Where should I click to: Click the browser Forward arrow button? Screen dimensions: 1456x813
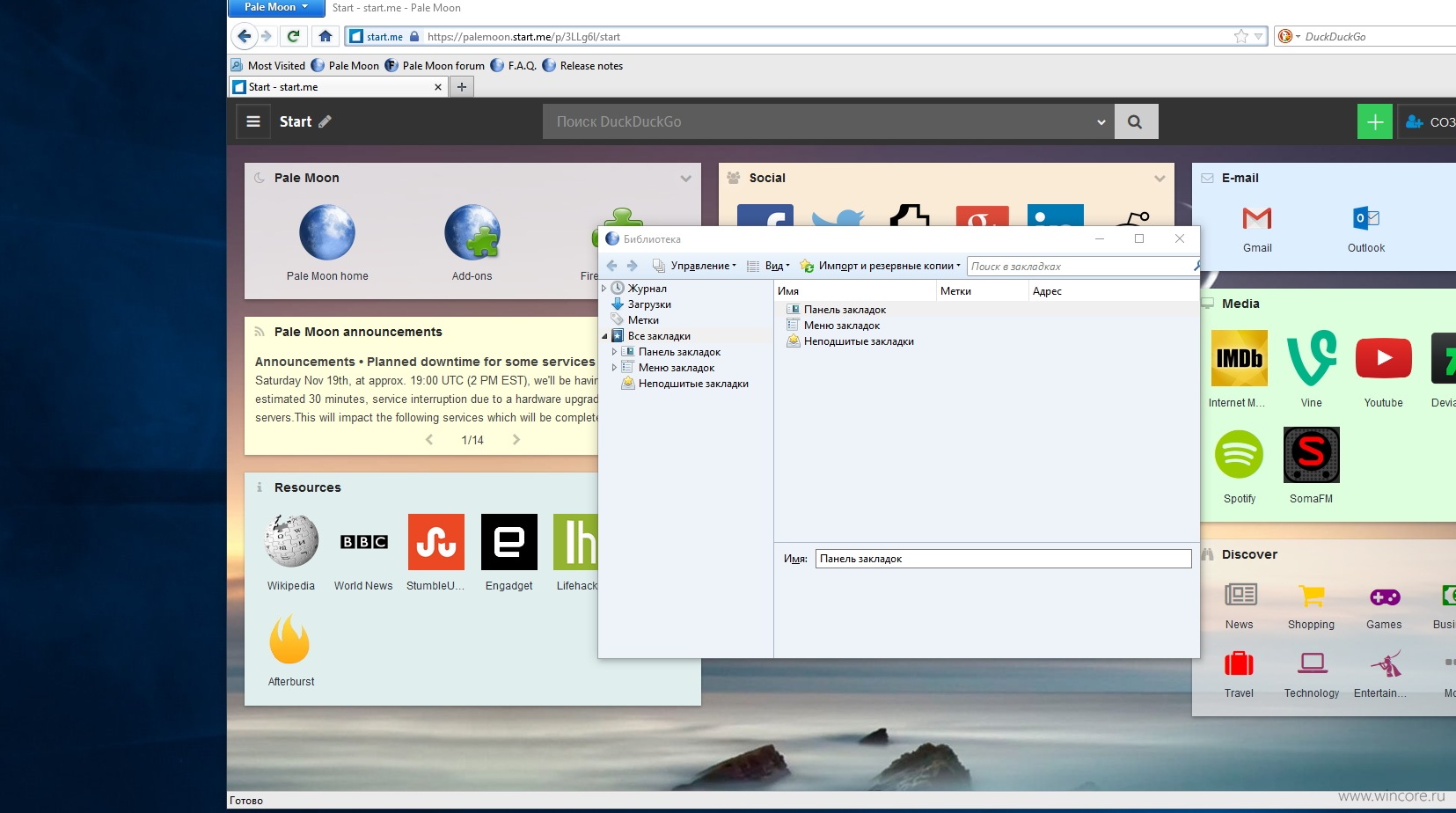pyautogui.click(x=267, y=36)
